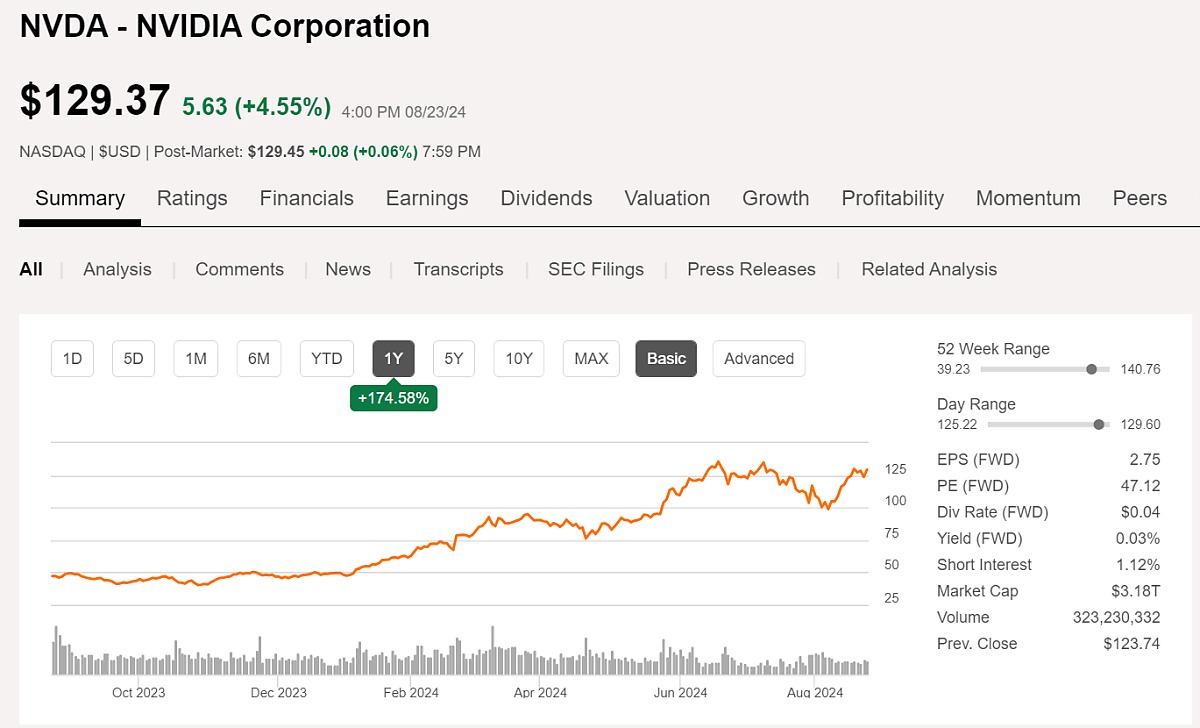Switch to the Basic chart view

(667, 358)
